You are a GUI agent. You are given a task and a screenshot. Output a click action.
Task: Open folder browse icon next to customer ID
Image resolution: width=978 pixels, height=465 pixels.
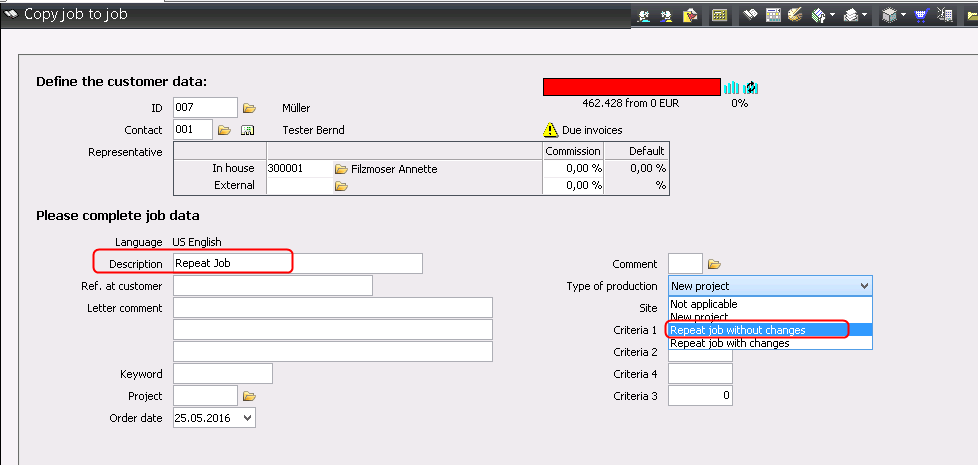point(250,108)
